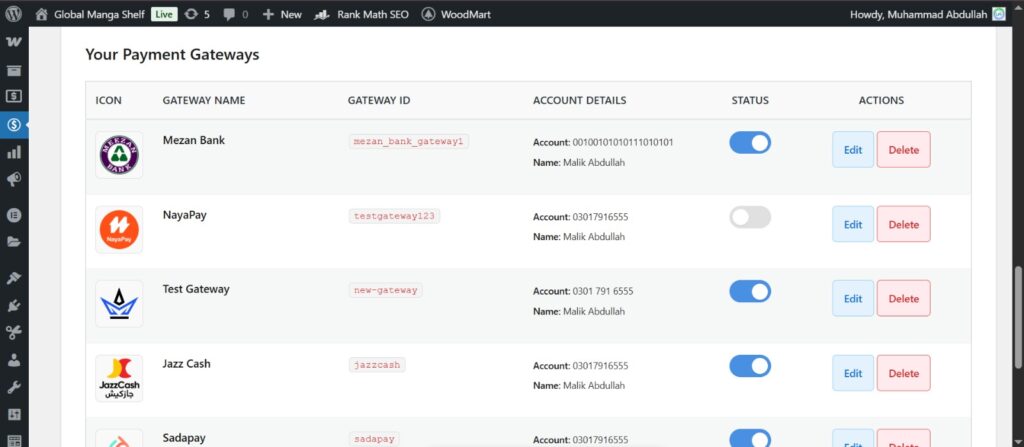Click the ACCOUNT DETAILS column header
This screenshot has height=447, width=1024.
579,101
